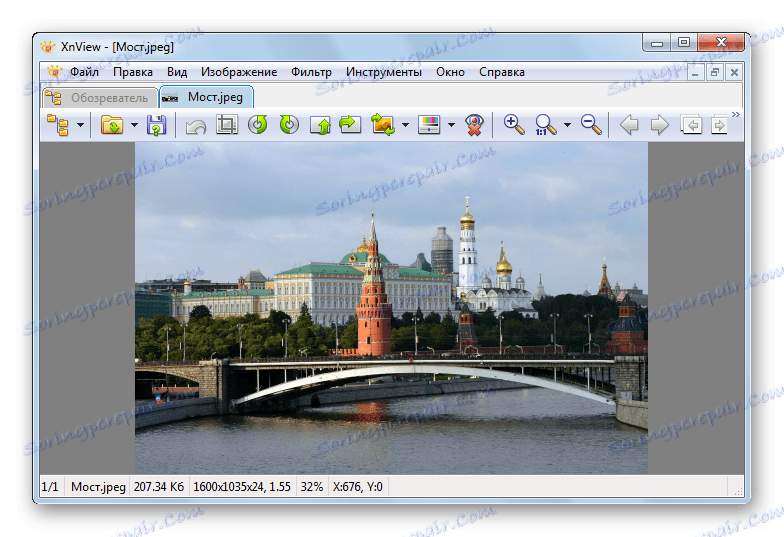Open the Файл menu
The image size is (784, 537).
(x=84, y=72)
